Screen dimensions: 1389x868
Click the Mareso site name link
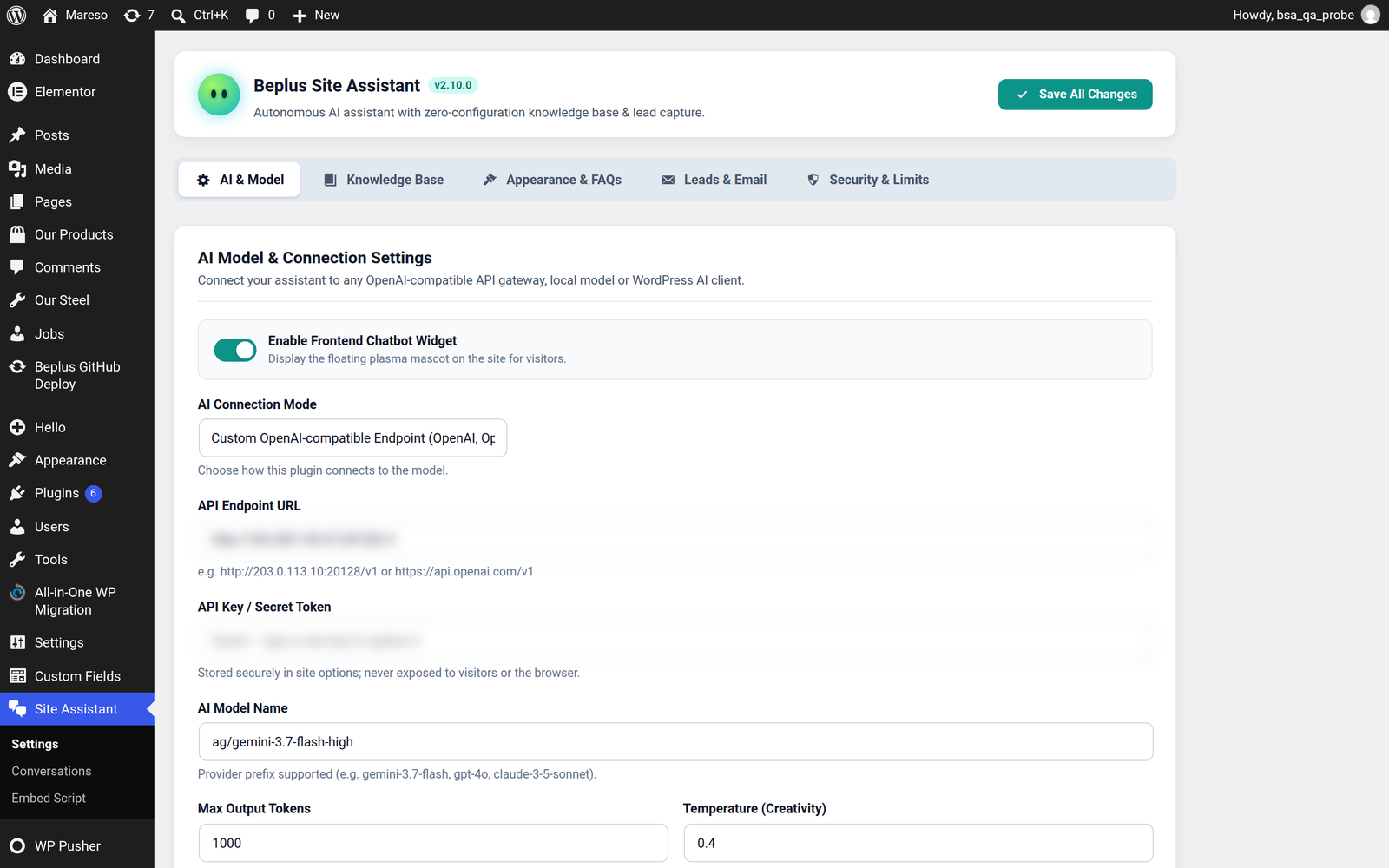87,15
